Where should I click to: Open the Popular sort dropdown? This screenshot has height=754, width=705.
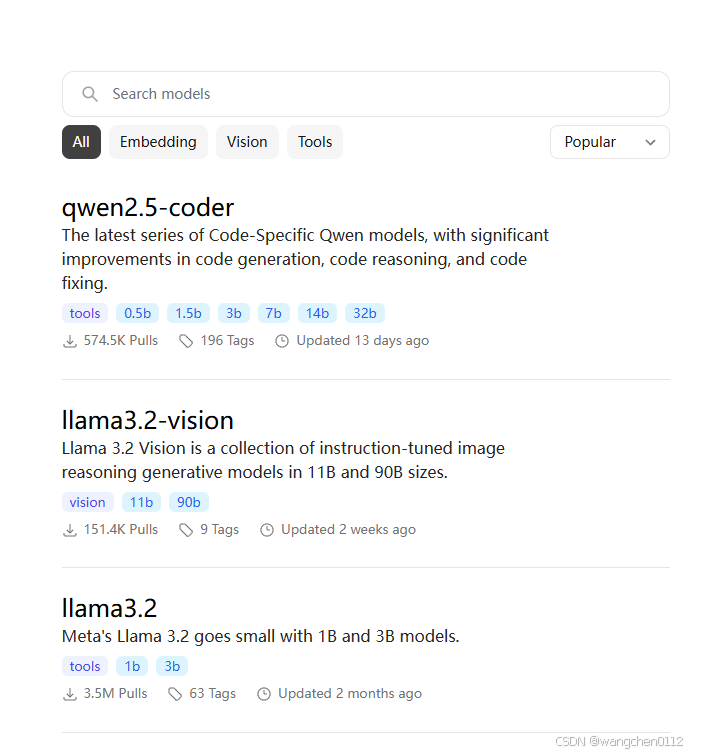tap(610, 142)
